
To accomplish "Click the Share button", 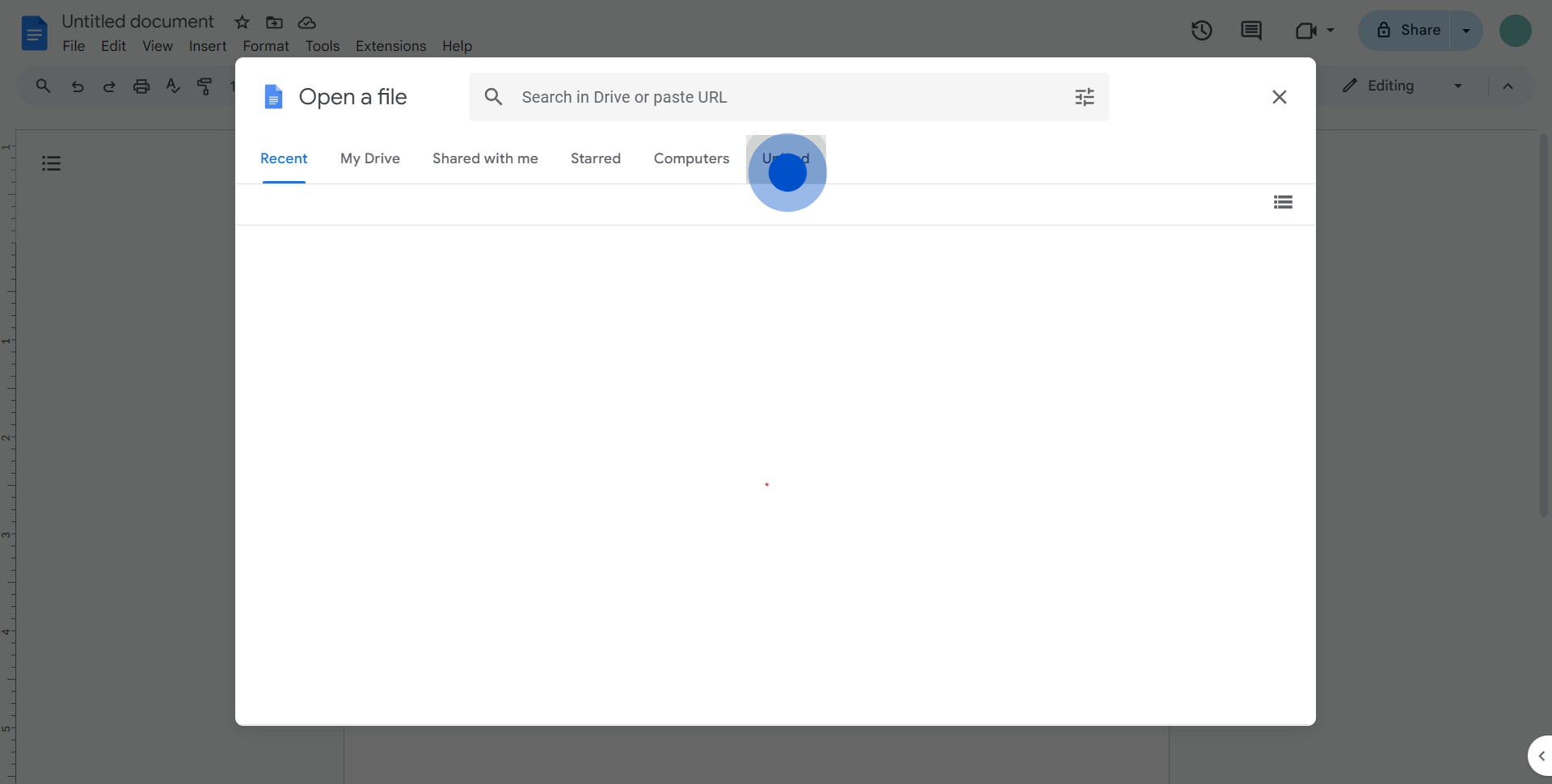I will (1405, 31).
